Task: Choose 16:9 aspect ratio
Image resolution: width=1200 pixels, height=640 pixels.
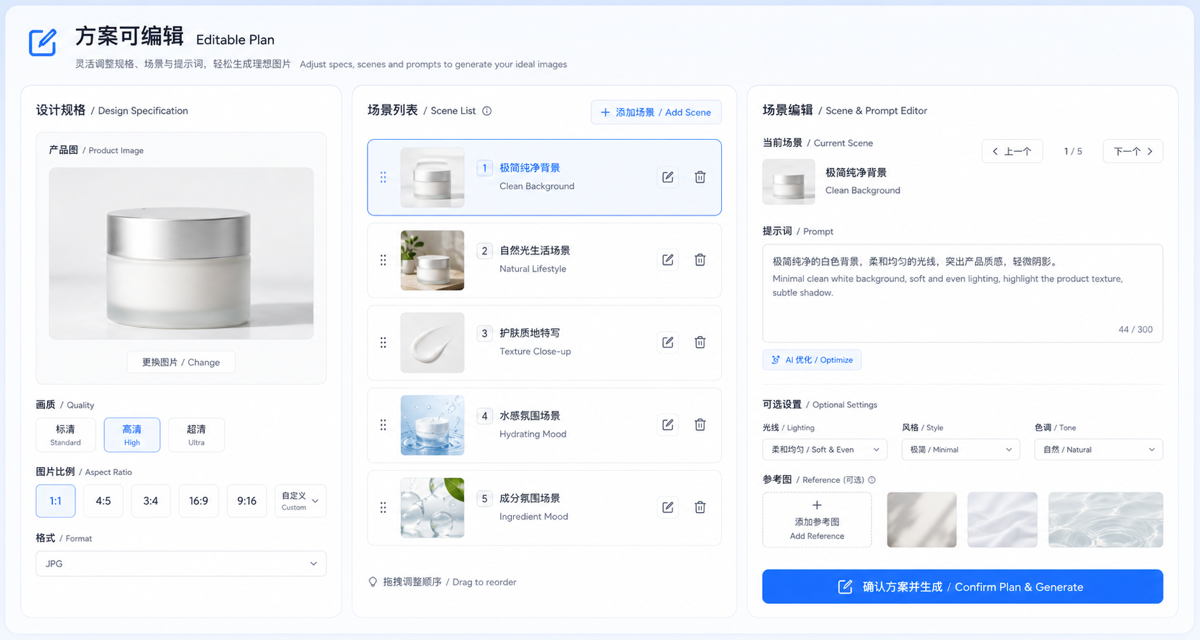Action: pyautogui.click(x=199, y=501)
